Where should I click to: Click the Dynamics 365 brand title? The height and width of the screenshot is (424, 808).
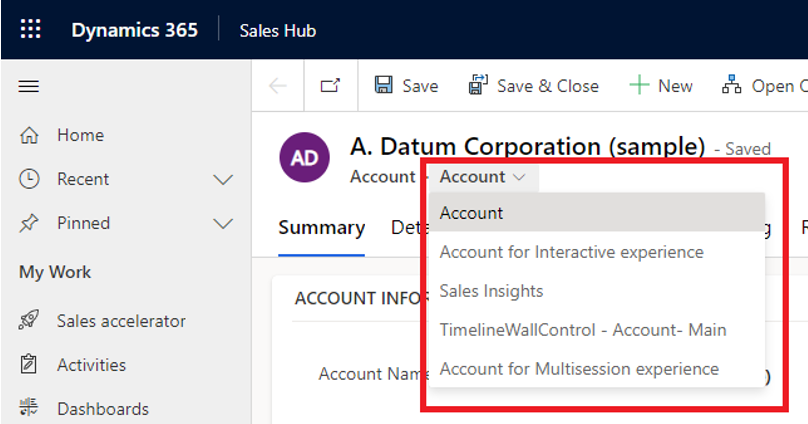pyautogui.click(x=134, y=30)
